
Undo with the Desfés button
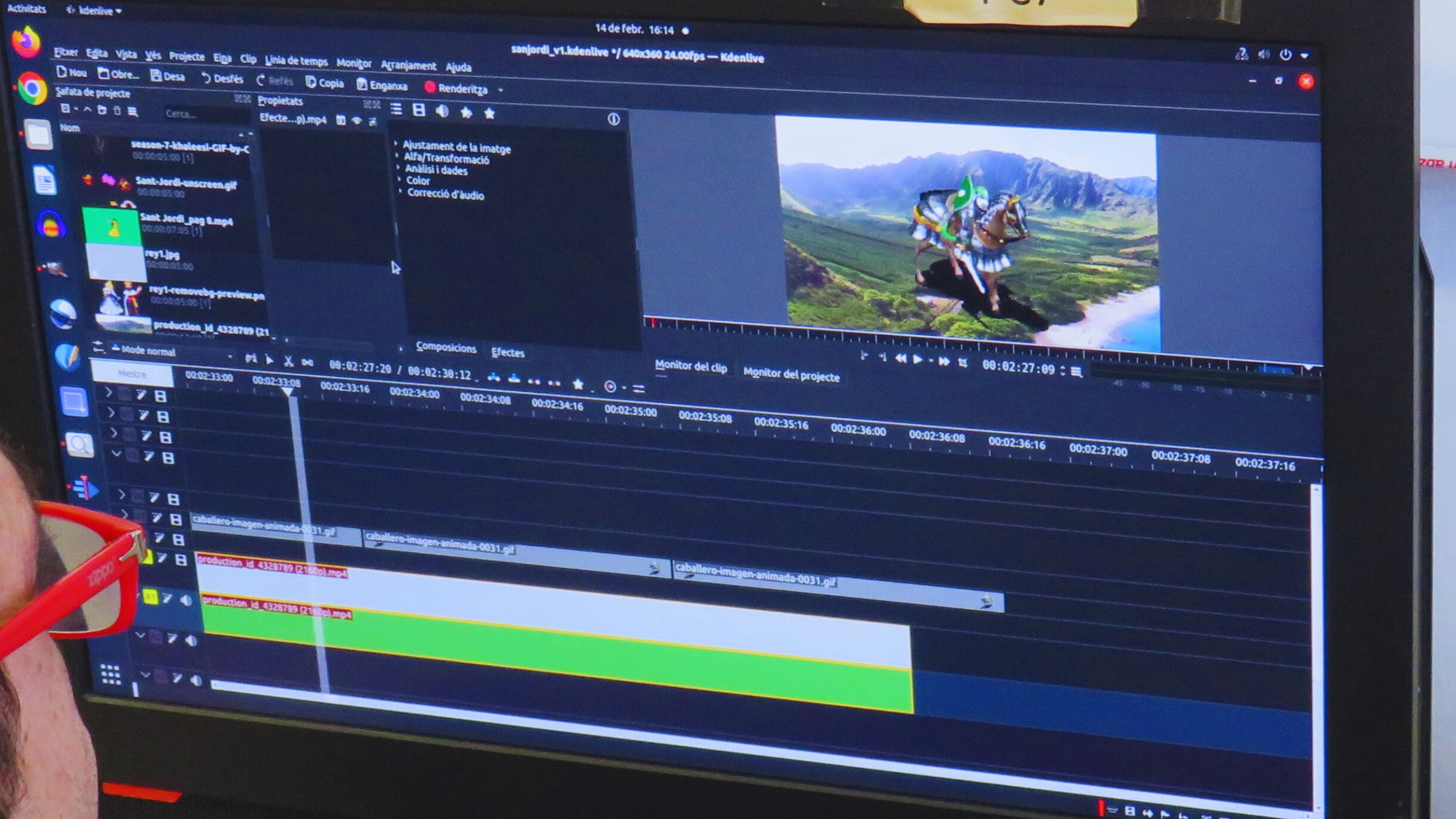coord(222,78)
